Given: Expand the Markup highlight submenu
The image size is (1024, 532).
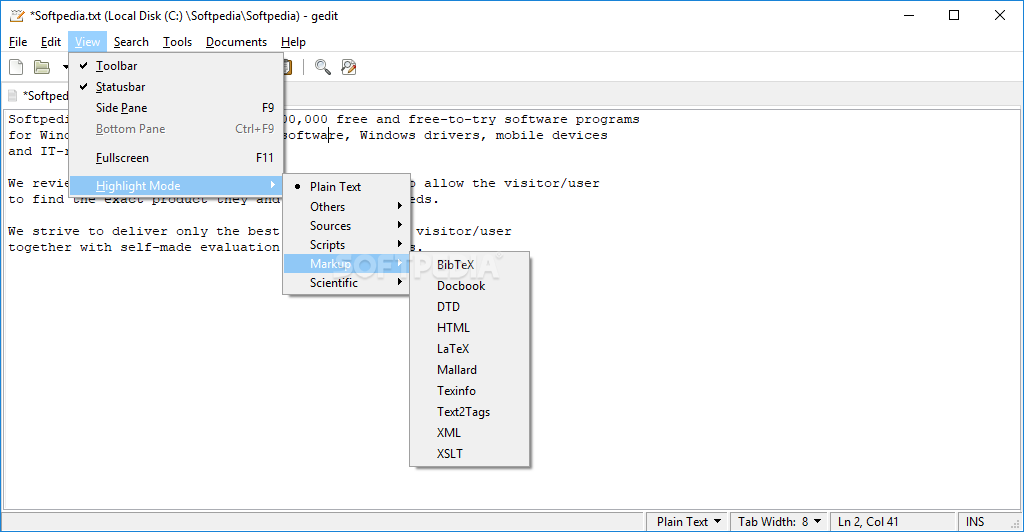Looking at the screenshot, I should coord(346,264).
